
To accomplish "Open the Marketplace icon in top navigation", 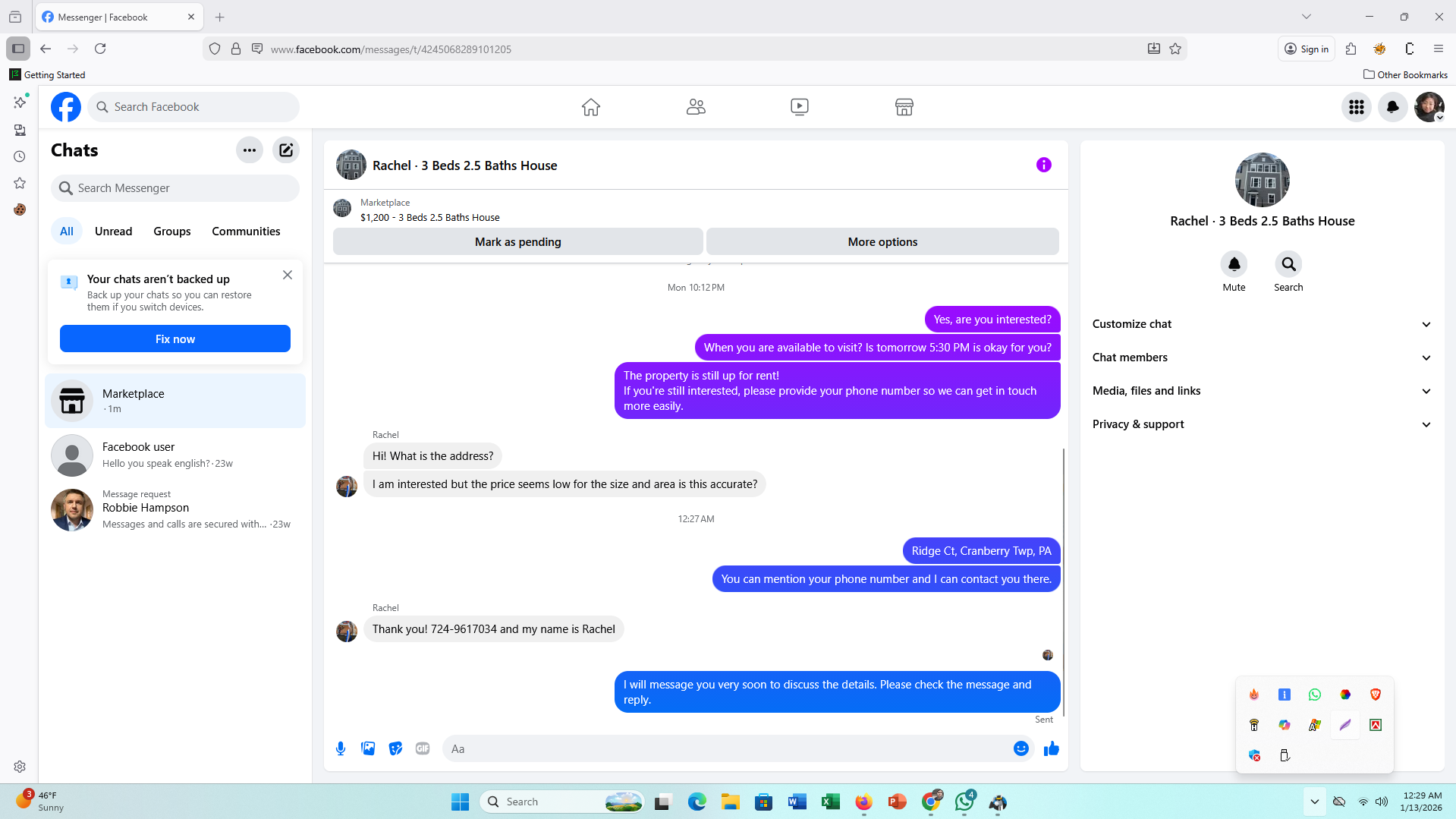I will (x=904, y=107).
